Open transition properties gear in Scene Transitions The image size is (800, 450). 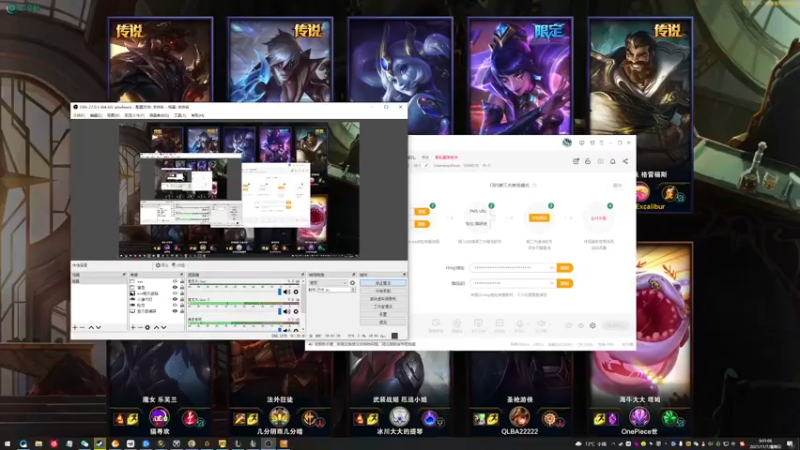(x=353, y=283)
